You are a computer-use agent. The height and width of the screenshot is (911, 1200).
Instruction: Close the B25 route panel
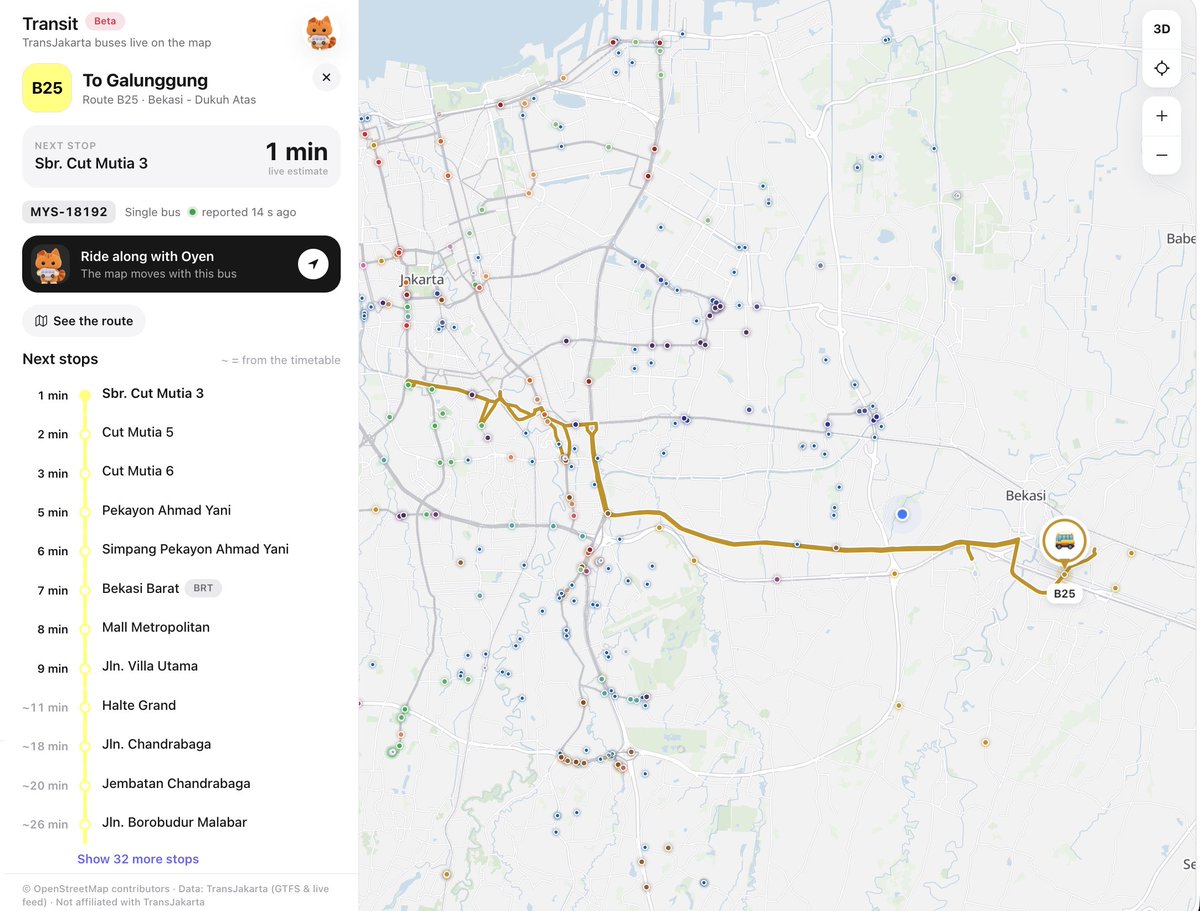click(x=326, y=78)
